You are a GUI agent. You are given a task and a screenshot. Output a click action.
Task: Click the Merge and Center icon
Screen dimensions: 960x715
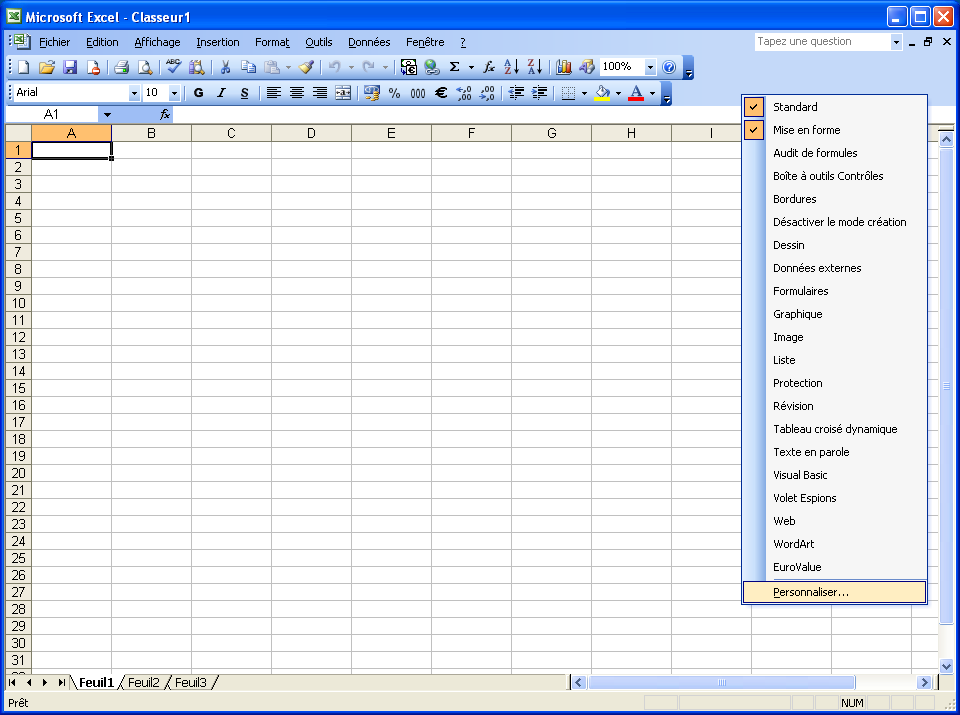coord(343,93)
